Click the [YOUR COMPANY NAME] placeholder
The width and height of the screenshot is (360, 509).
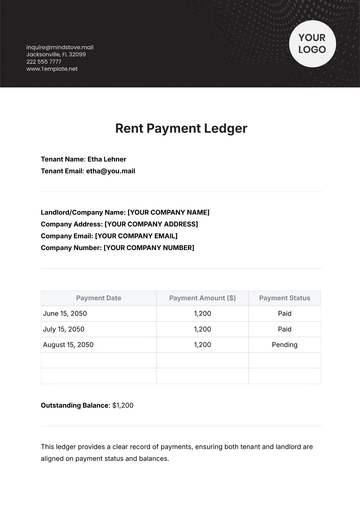pos(169,212)
